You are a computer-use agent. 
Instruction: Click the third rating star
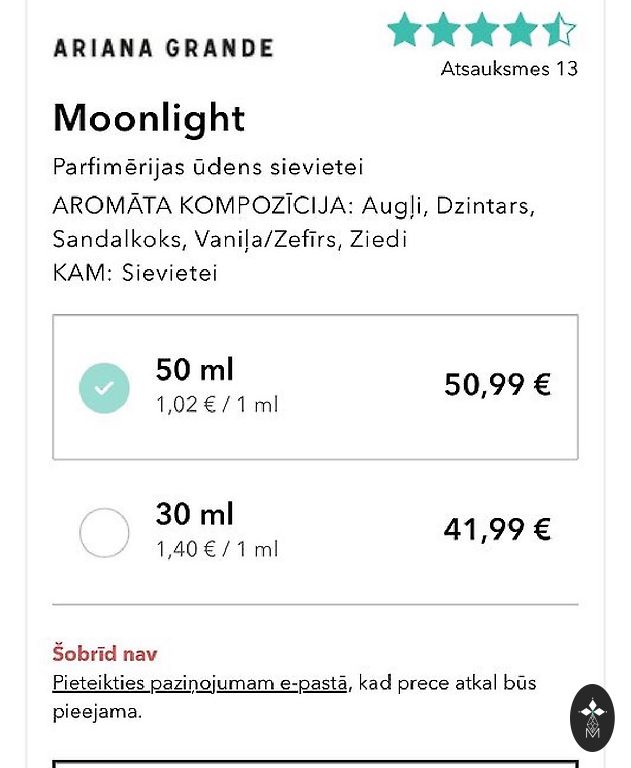click(482, 30)
